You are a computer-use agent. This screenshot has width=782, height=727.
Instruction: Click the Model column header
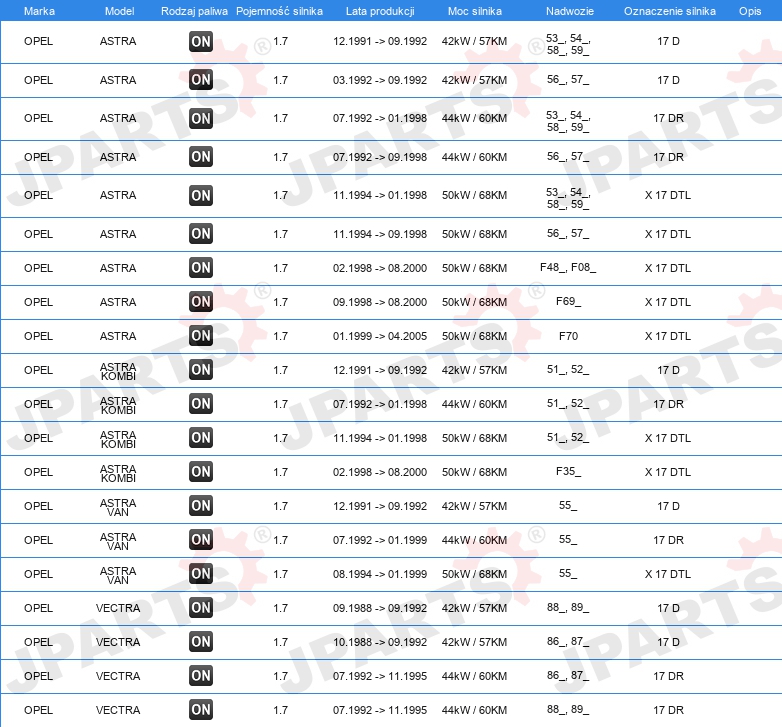click(119, 11)
